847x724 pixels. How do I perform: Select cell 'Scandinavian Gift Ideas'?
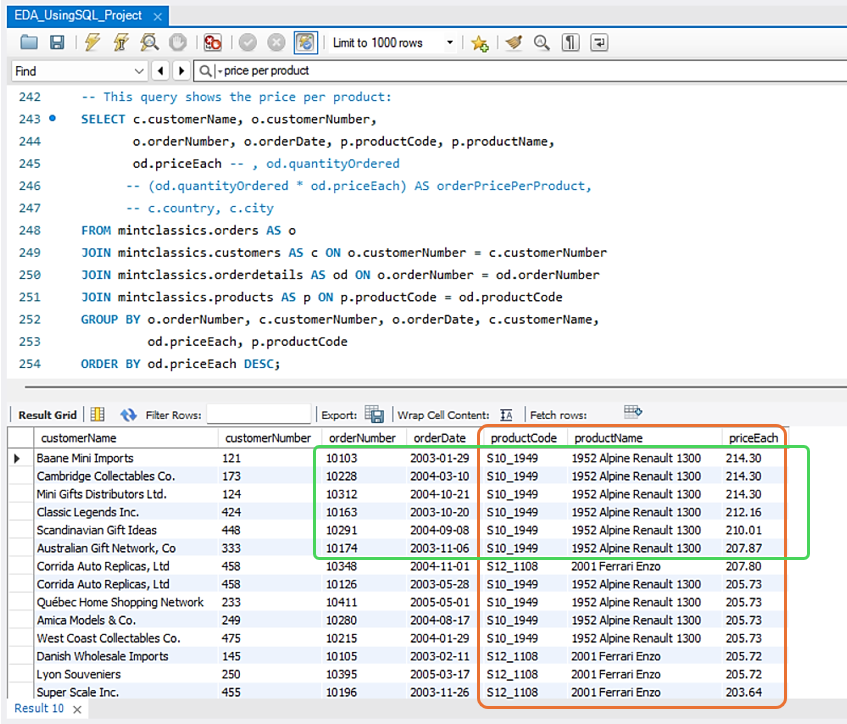tap(126, 530)
